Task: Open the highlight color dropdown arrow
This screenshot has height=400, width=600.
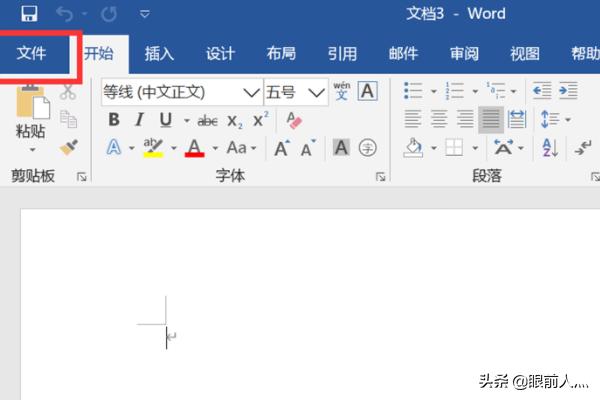Action: pos(174,148)
